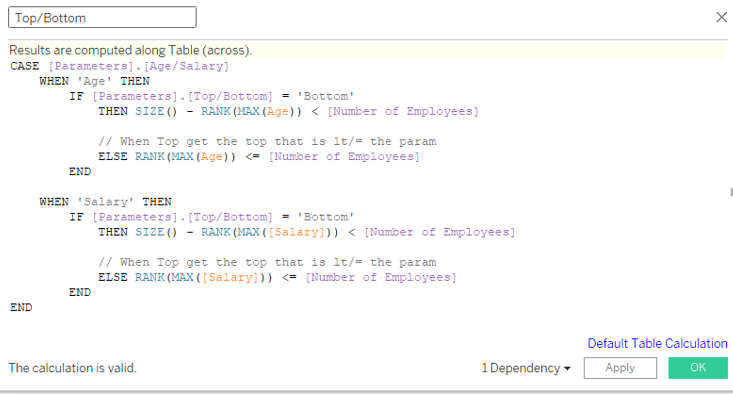Click the OK button
This screenshot has width=733, height=394.
[x=698, y=368]
